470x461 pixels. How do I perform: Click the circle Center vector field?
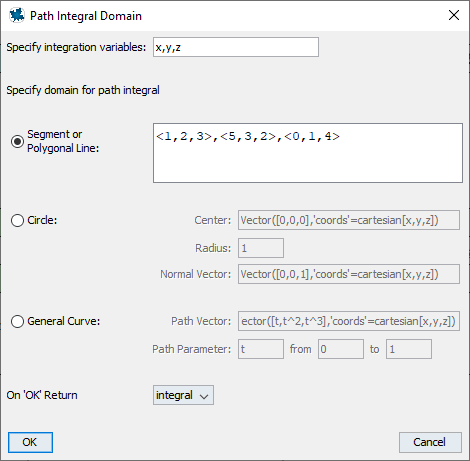point(349,220)
